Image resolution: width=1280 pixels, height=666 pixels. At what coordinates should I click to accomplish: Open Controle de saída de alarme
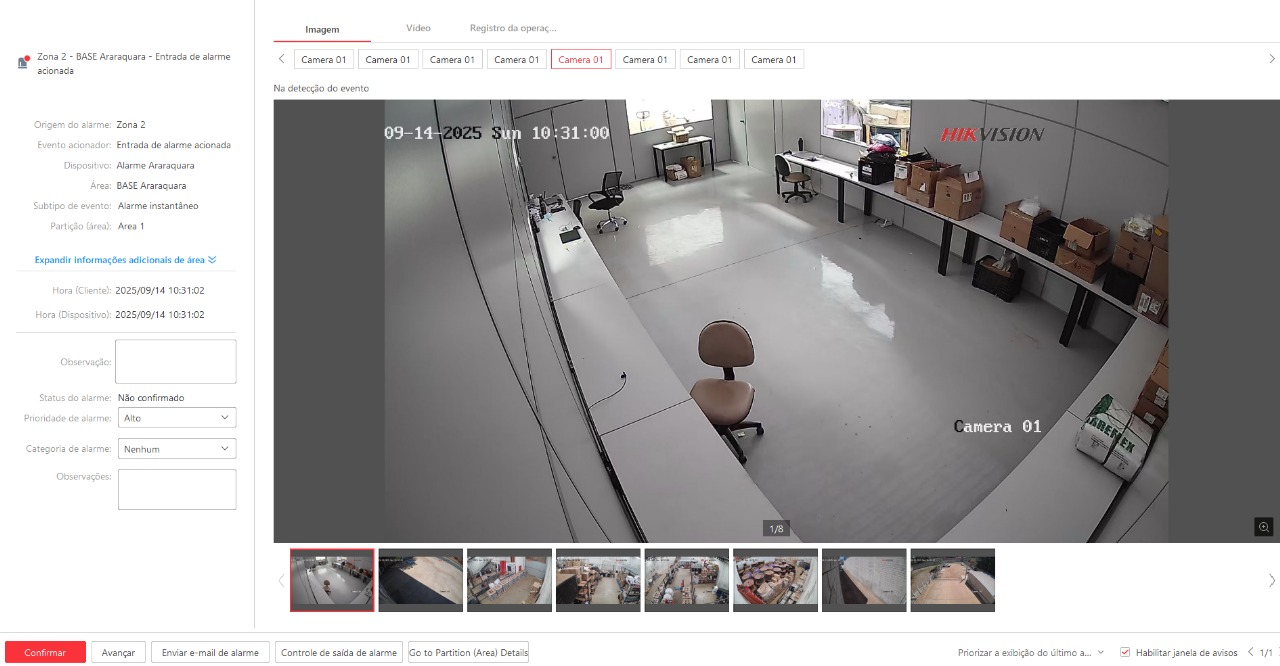pos(339,652)
